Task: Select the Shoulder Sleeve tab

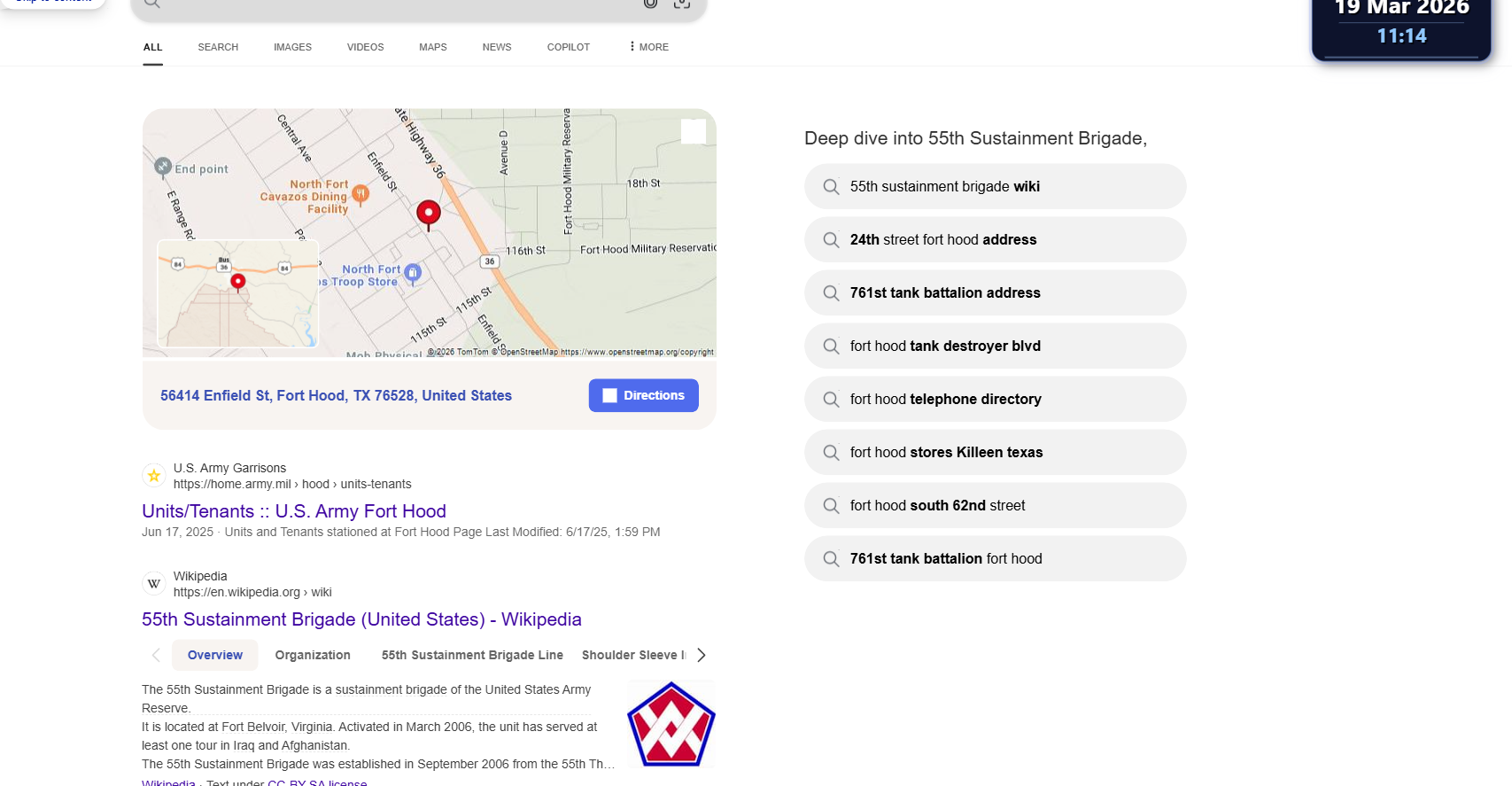Action: pos(633,655)
